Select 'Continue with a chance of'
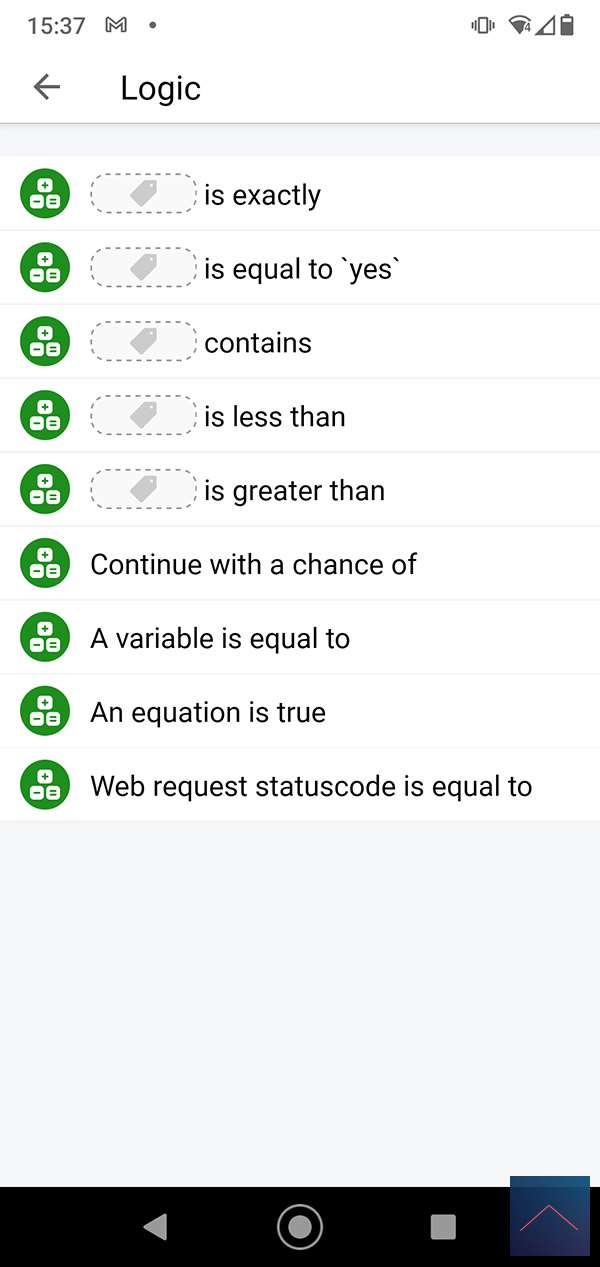 pos(253,564)
